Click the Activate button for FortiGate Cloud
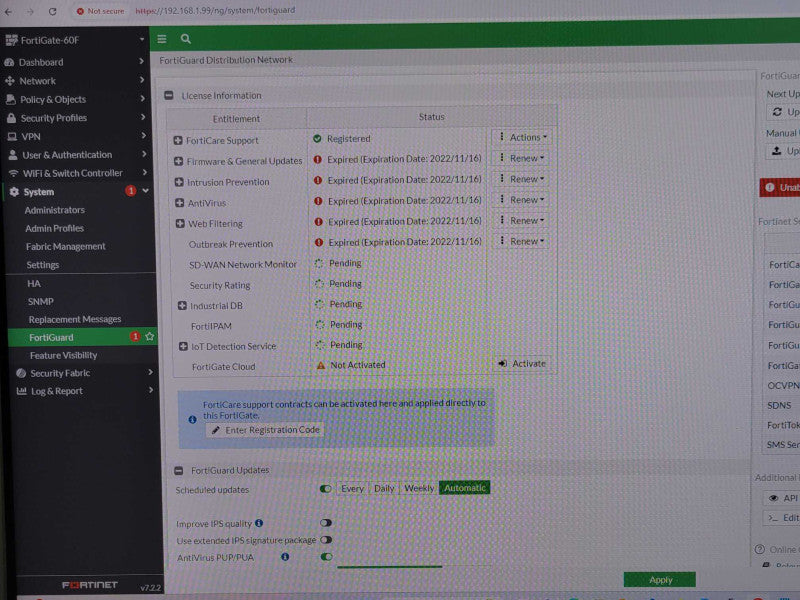Image resolution: width=800 pixels, height=600 pixels. (x=523, y=364)
